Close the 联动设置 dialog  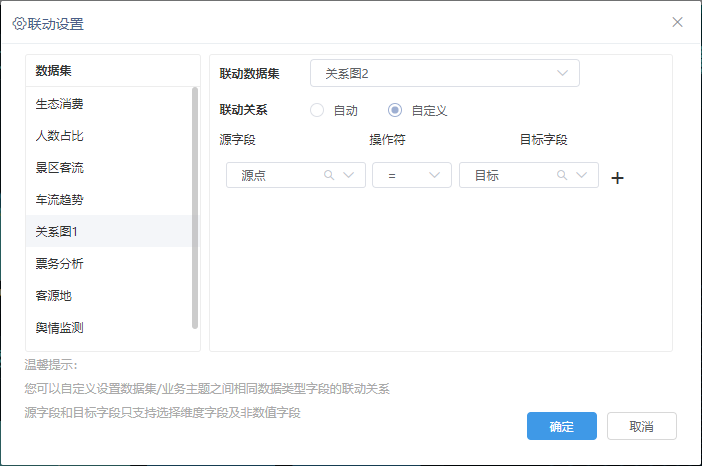click(x=677, y=22)
